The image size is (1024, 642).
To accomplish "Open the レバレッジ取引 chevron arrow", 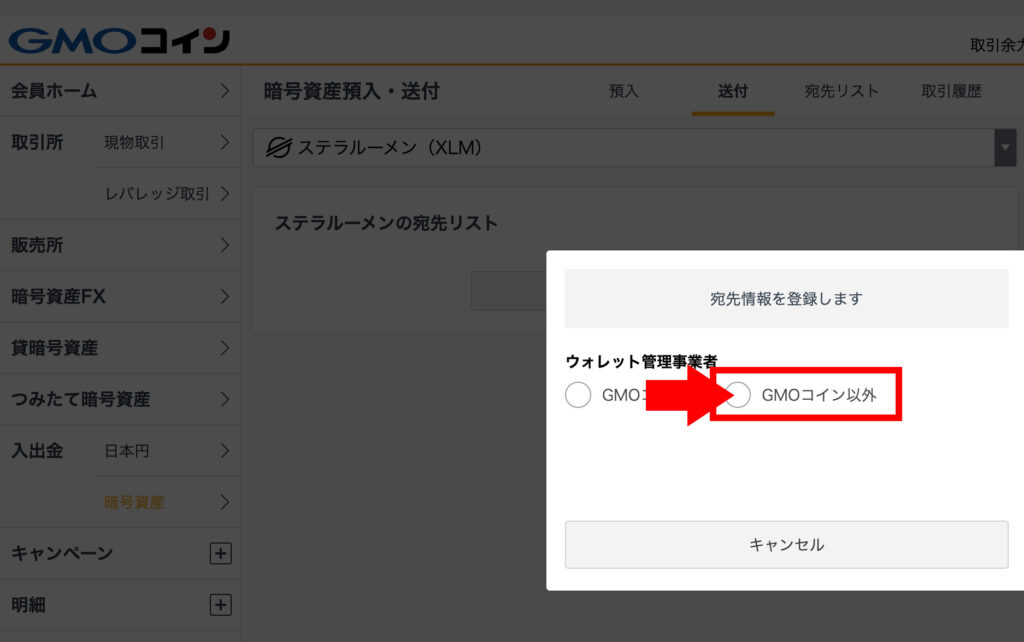I will click(x=225, y=193).
